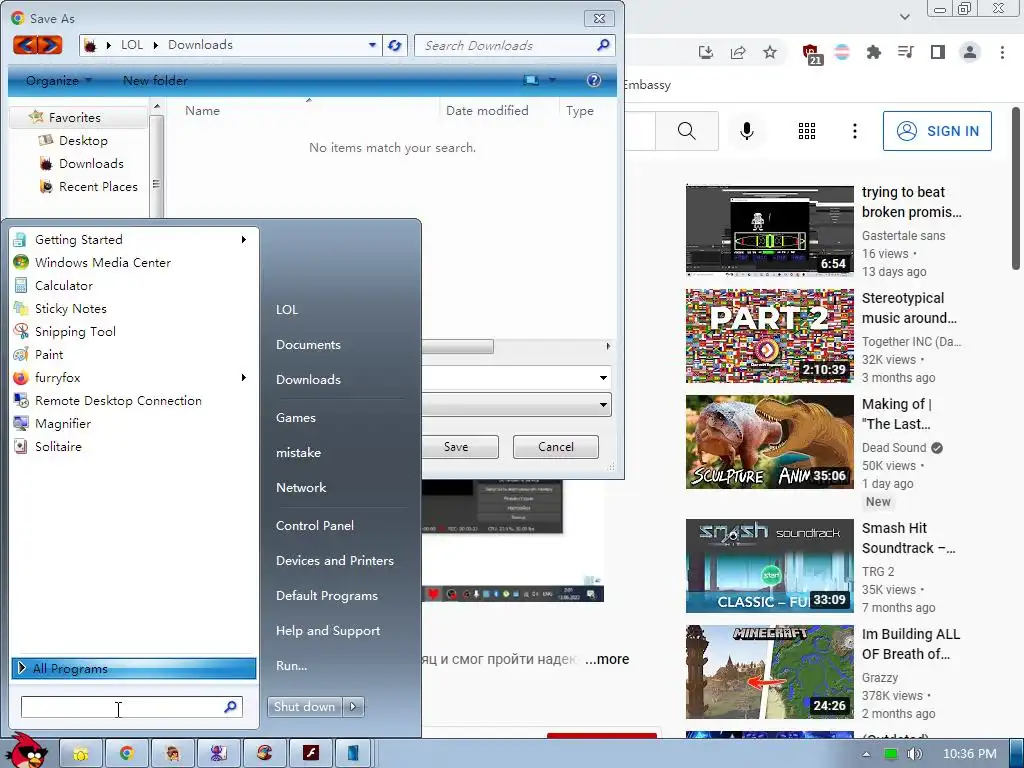Click the refresh icon in Save As address bar
The width and height of the screenshot is (1024, 768).
[x=394, y=45]
